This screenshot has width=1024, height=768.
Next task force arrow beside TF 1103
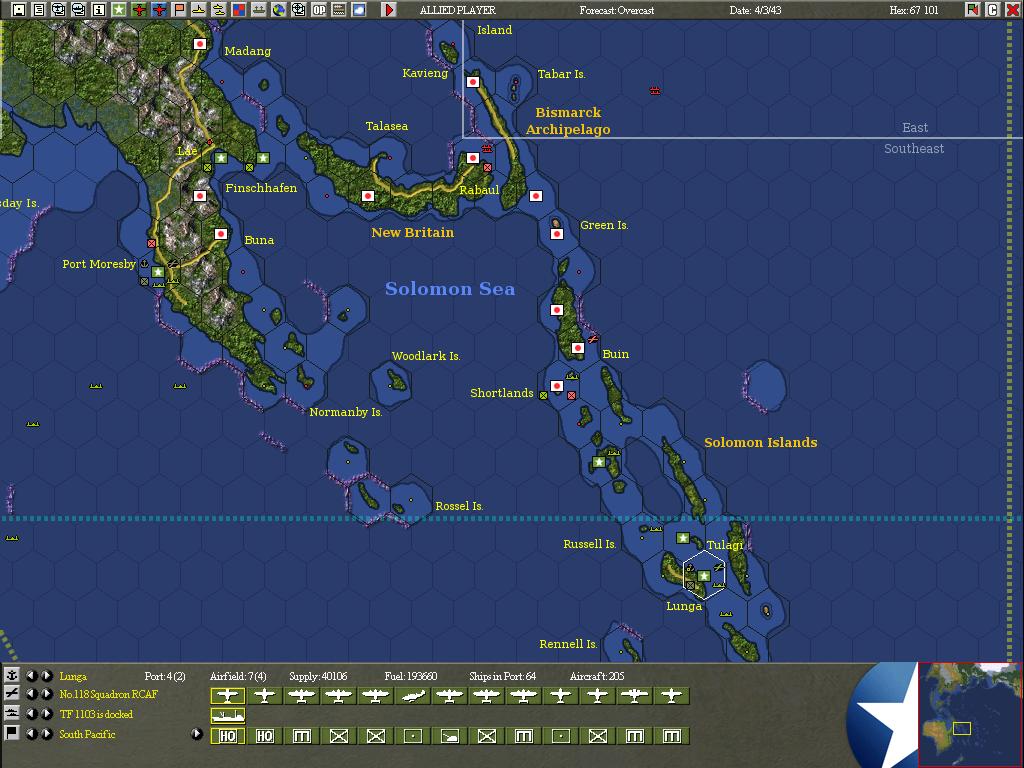46,714
